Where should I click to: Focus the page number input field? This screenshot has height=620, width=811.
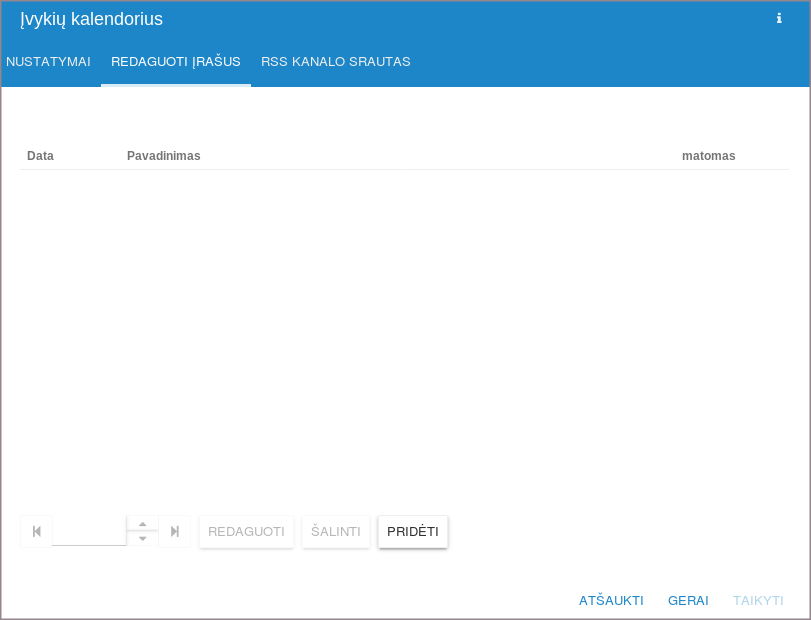(x=89, y=532)
